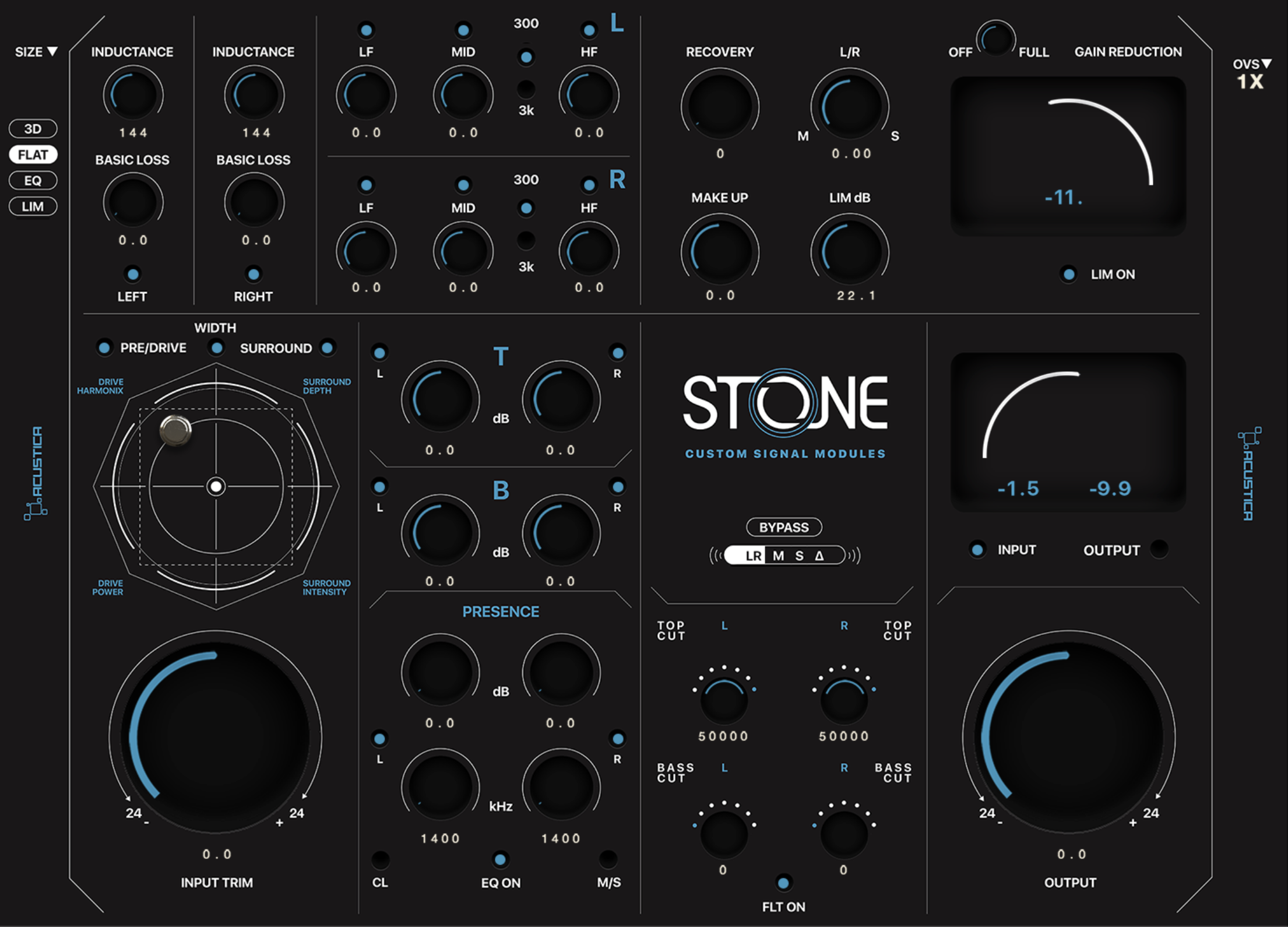Viewport: 1288px width, 927px height.
Task: Switch to the EQ view tab
Action: (33, 180)
